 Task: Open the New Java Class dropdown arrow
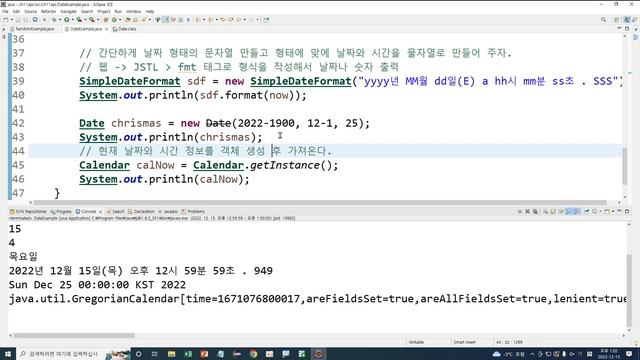pyautogui.click(x=120, y=20)
